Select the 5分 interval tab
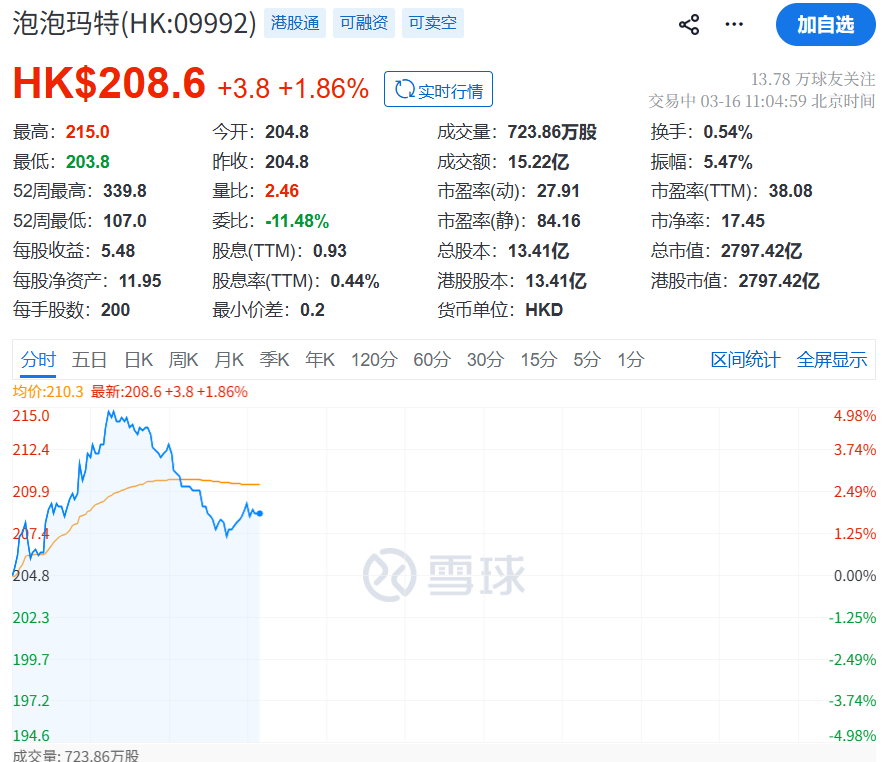This screenshot has height=762, width=894. (x=587, y=360)
